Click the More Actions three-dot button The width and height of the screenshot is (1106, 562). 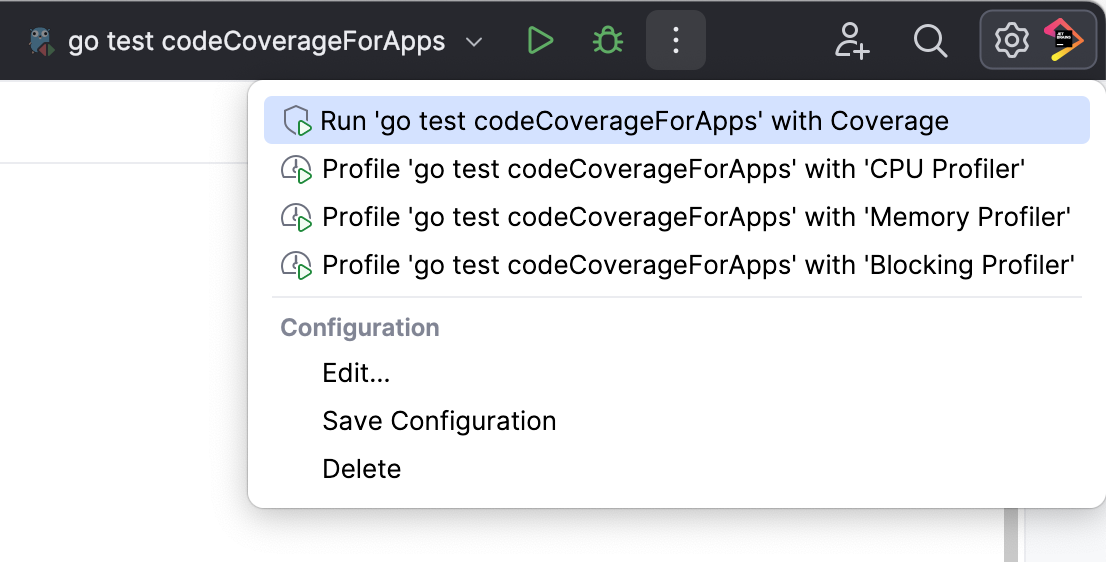pos(676,41)
